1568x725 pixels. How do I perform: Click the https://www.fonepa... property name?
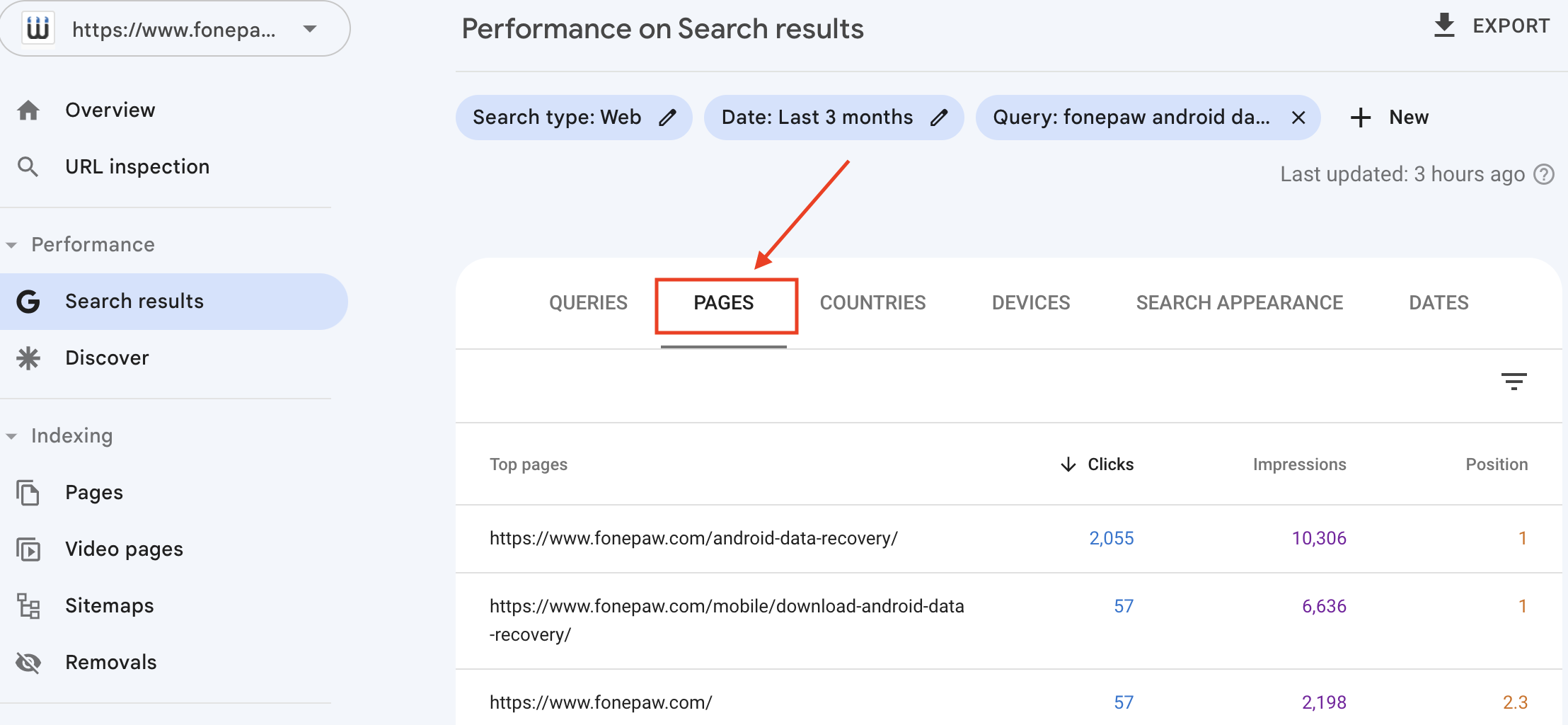coord(174,30)
